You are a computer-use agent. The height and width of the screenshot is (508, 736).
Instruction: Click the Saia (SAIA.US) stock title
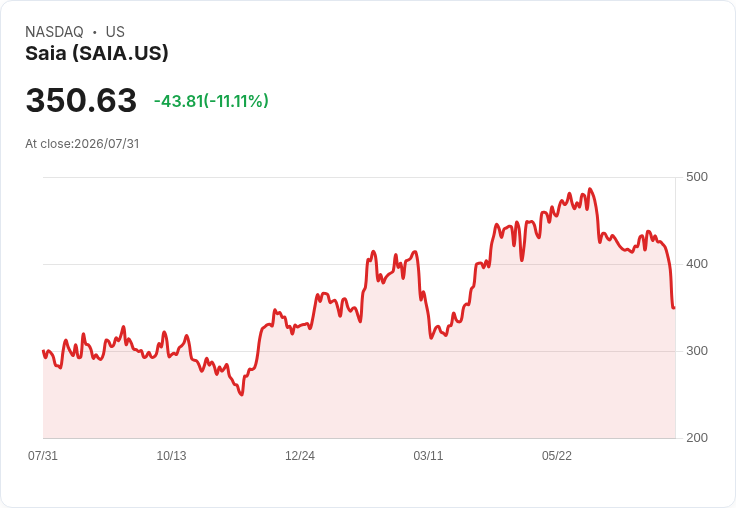click(97, 53)
